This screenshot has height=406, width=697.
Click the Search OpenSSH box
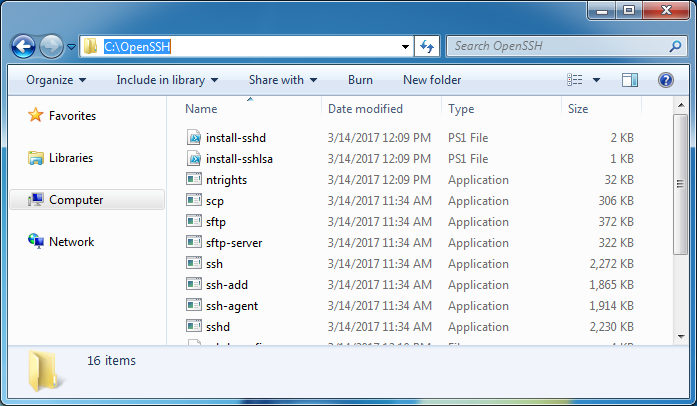point(566,46)
